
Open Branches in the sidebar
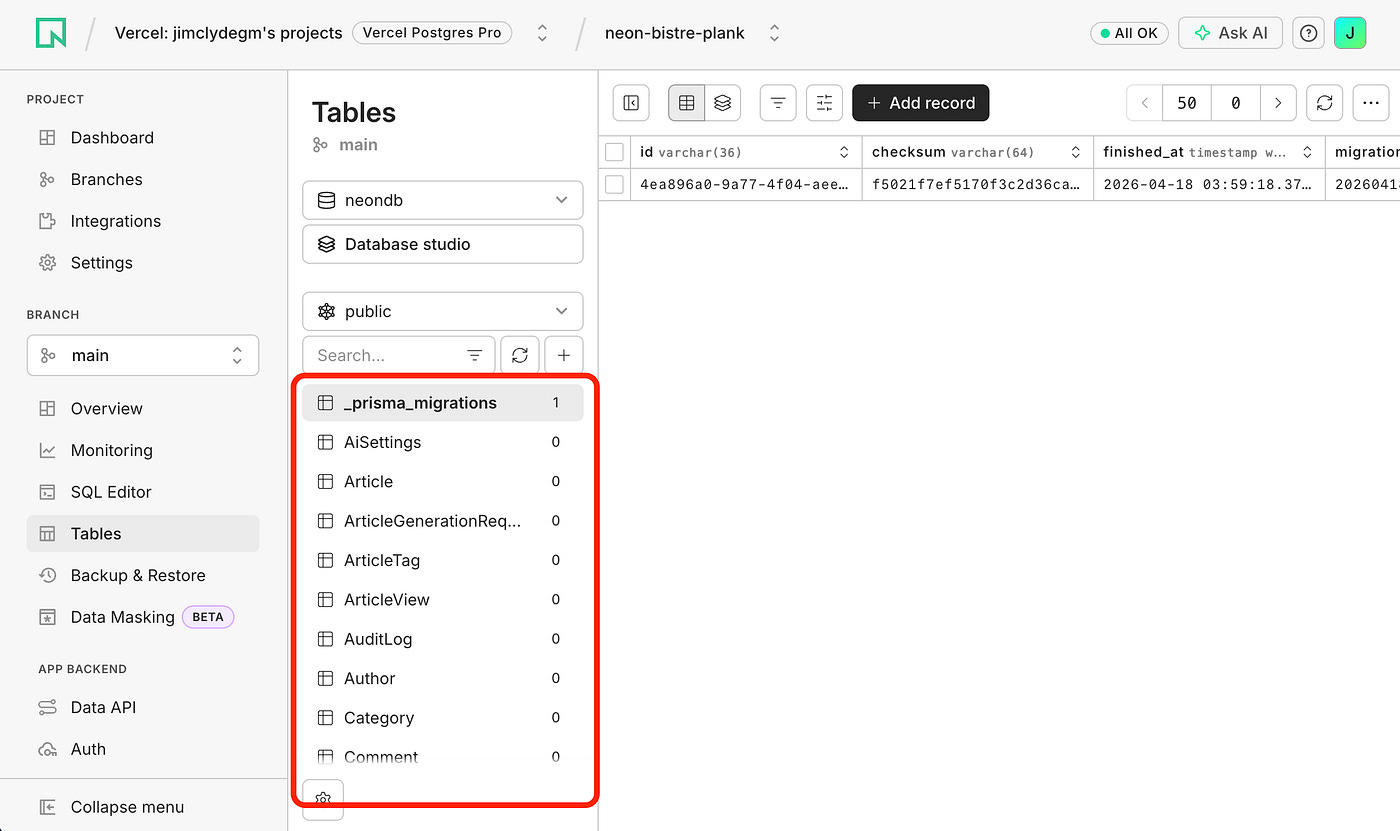(x=143, y=179)
